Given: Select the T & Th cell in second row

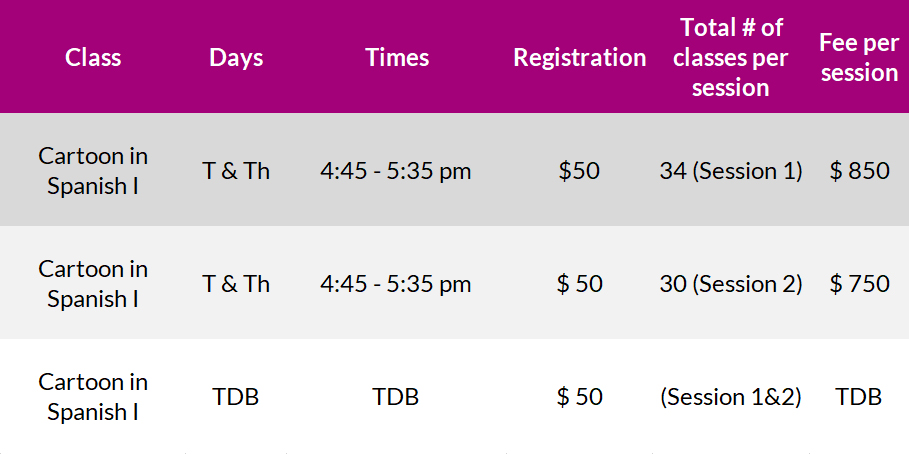Looking at the screenshot, I should click(x=236, y=284).
